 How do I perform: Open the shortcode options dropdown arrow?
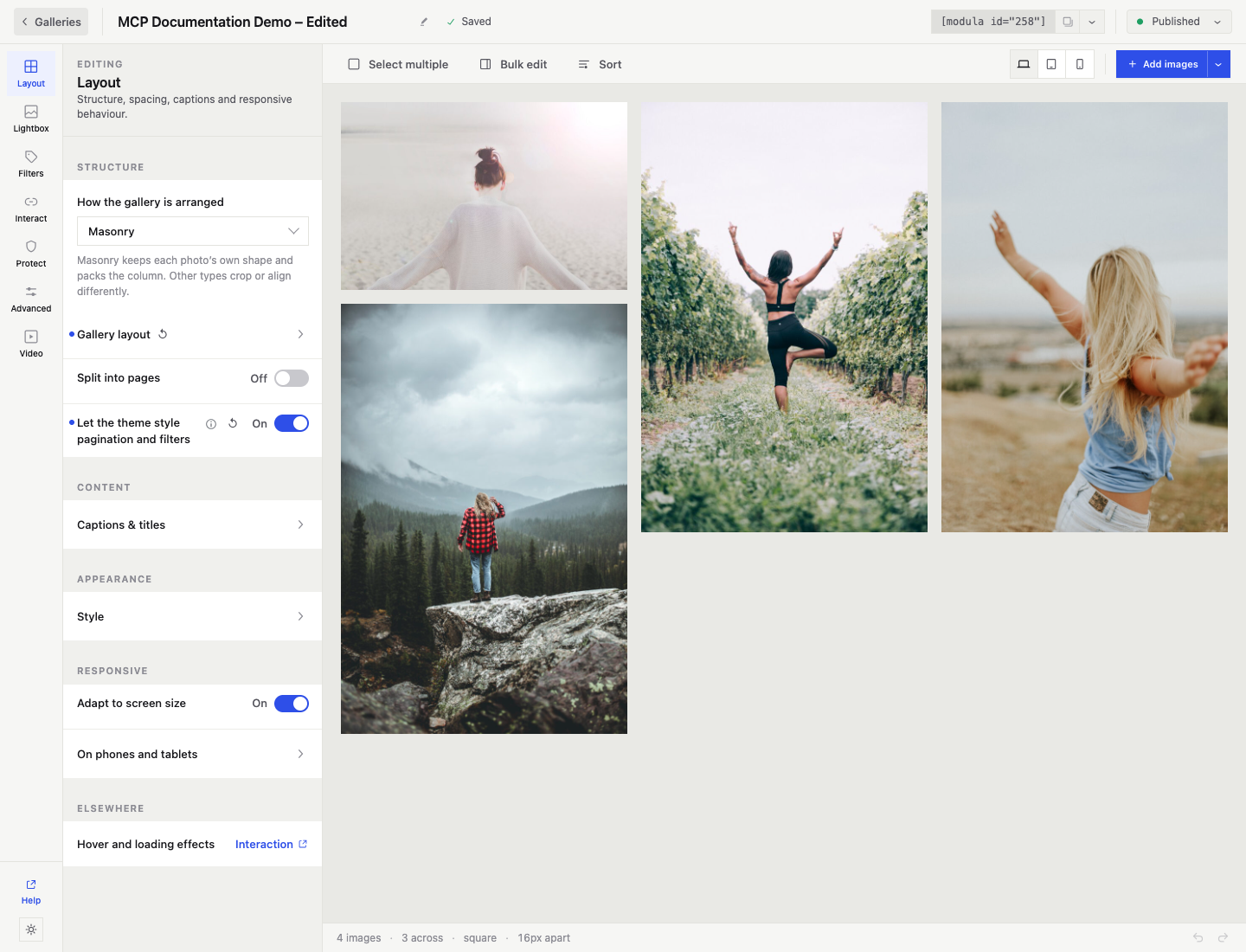(1092, 22)
